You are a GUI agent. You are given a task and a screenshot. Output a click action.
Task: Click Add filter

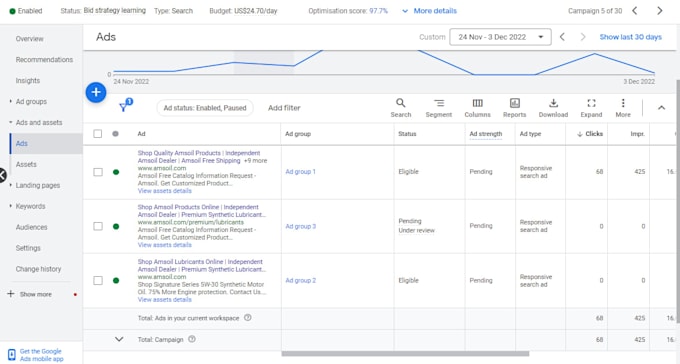coord(284,108)
